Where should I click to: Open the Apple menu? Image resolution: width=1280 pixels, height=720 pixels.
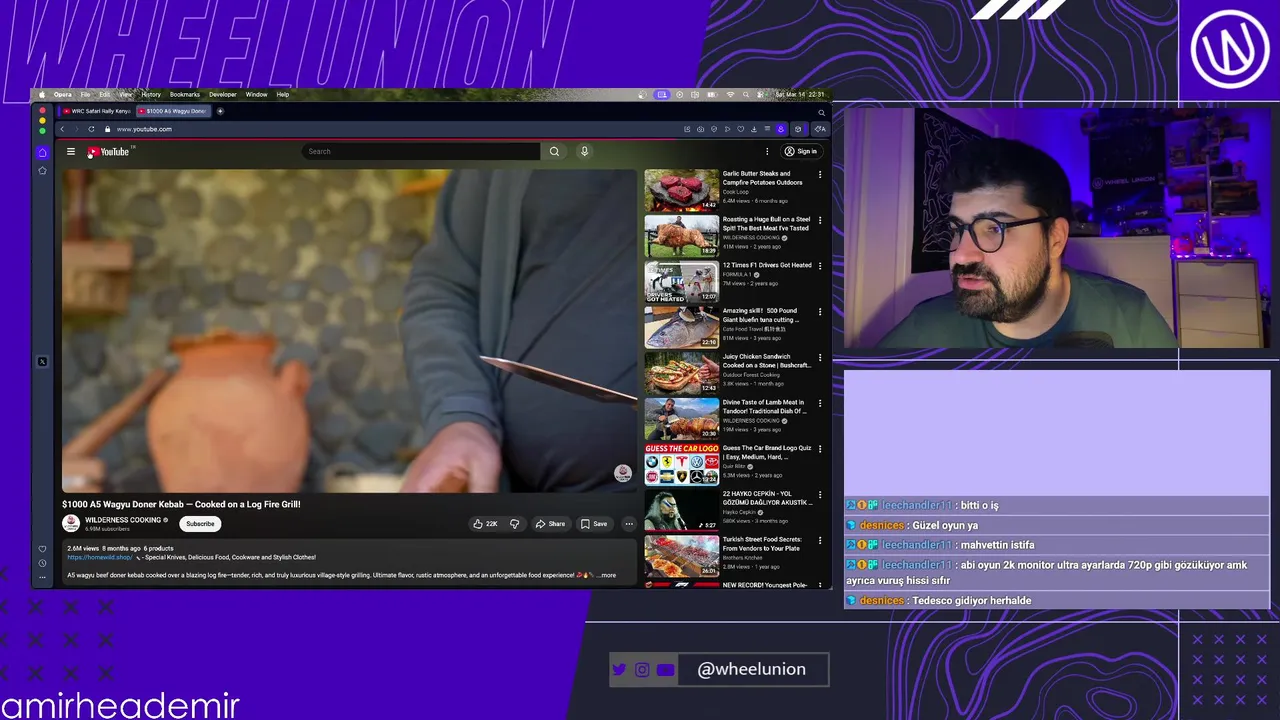tap(42, 94)
